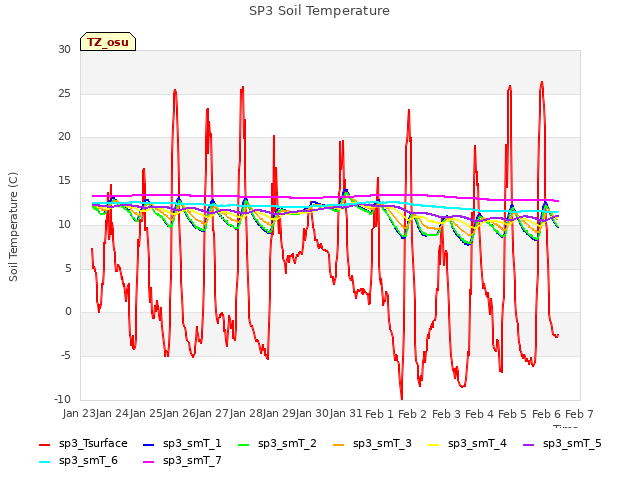
Task: Toggle sp3_smT_6 legend entry
Action: [x=78, y=461]
